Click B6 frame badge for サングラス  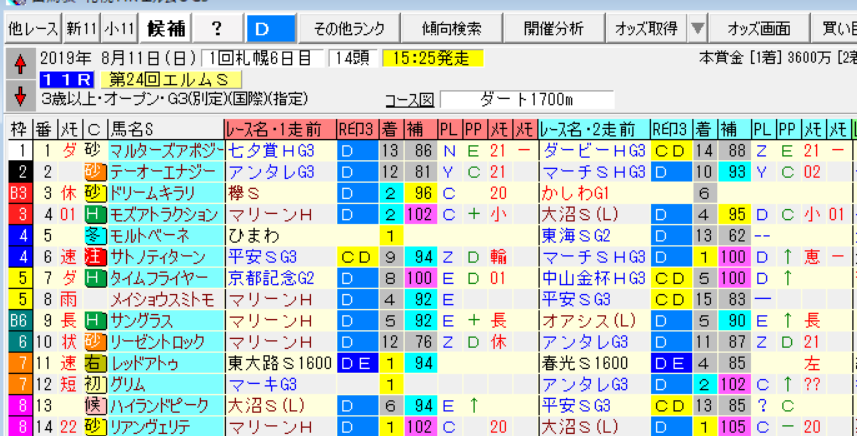coord(19,321)
